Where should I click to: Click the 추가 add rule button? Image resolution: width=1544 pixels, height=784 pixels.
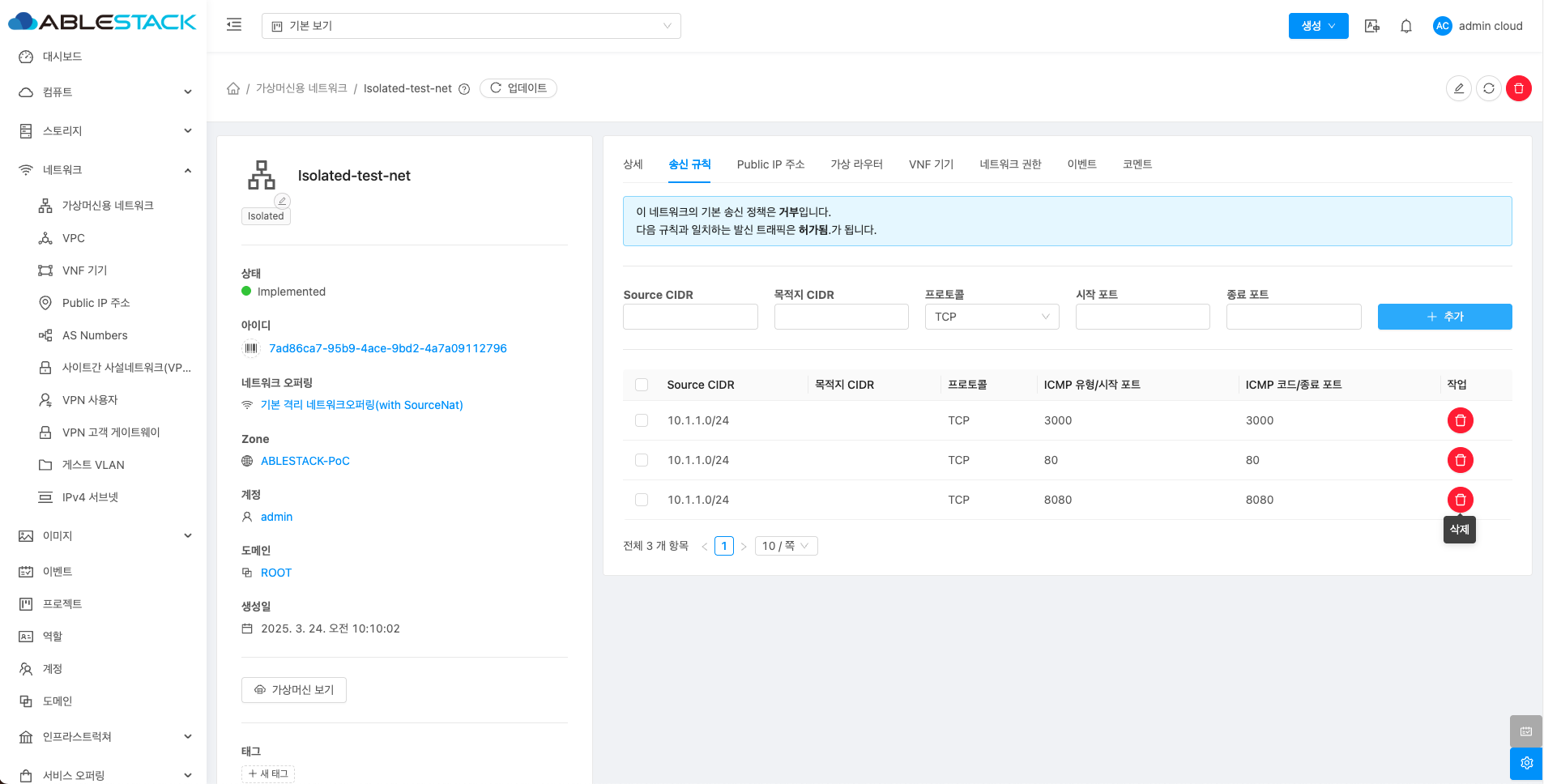pyautogui.click(x=1444, y=317)
